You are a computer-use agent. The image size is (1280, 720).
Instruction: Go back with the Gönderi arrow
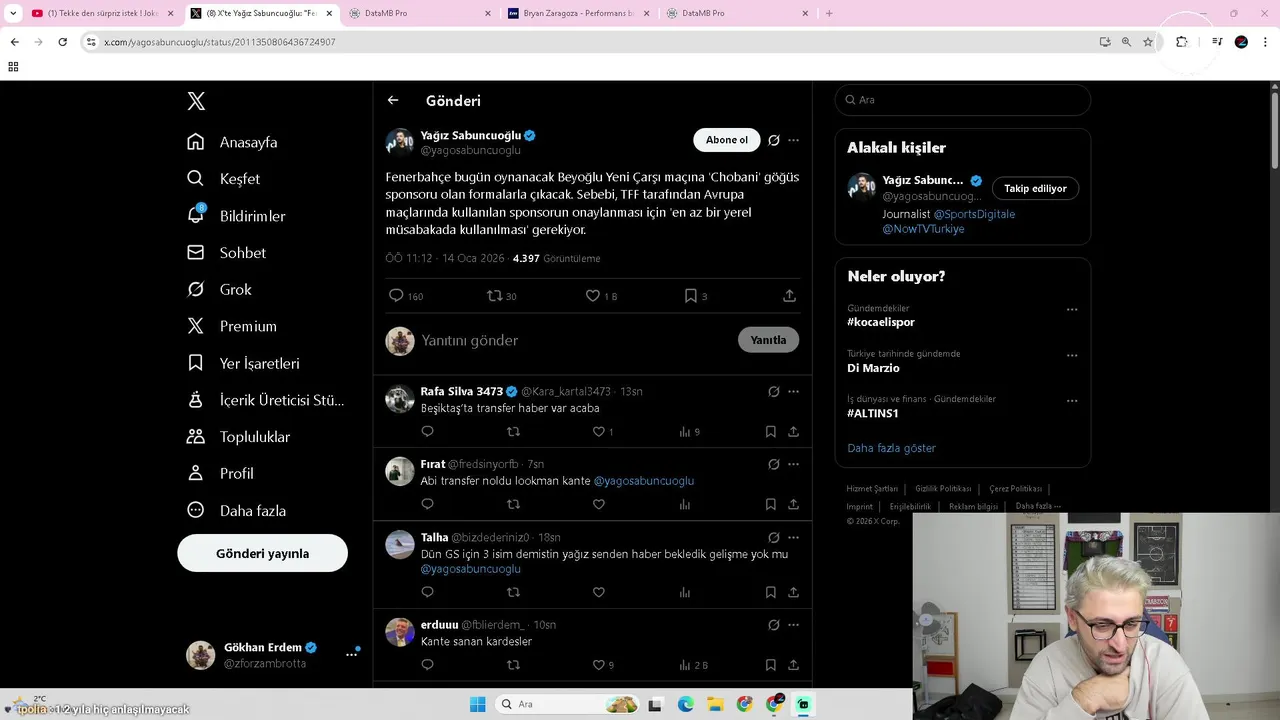tap(393, 100)
